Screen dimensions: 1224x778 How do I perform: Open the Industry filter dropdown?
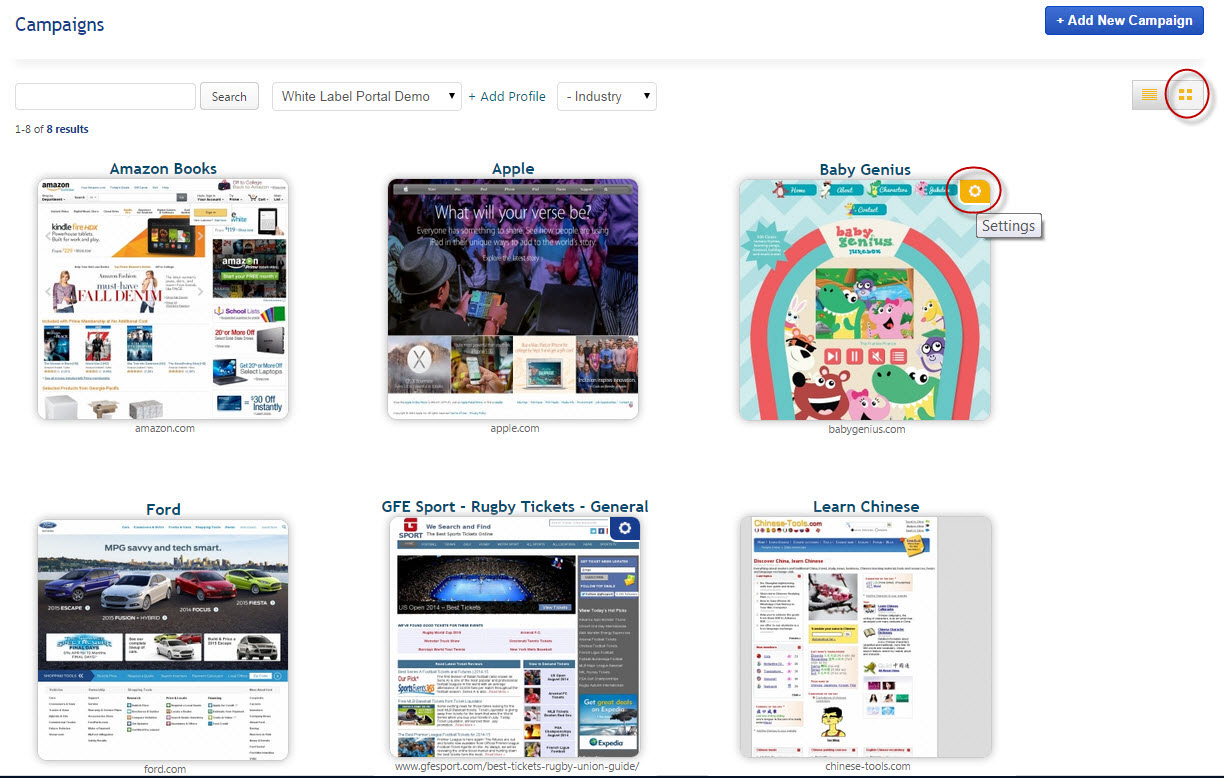(x=607, y=96)
